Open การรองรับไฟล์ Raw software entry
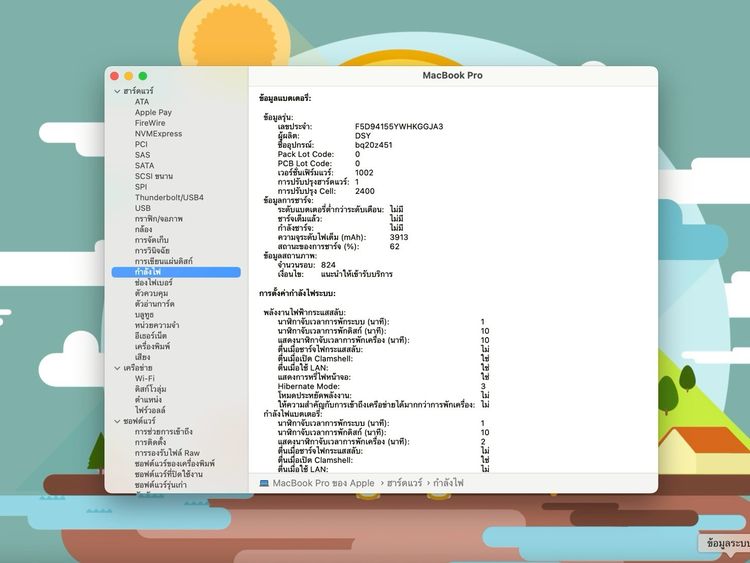The width and height of the screenshot is (750, 563). (167, 453)
